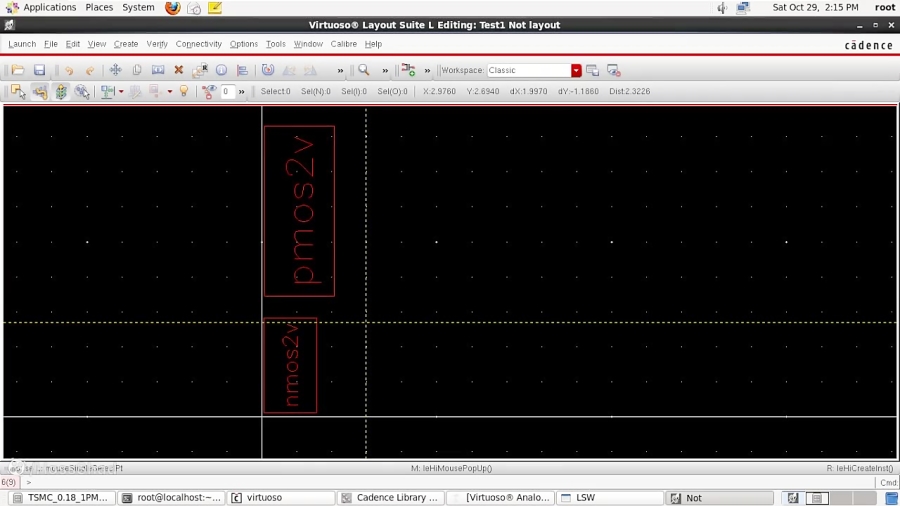900x506 pixels.
Task: Open the Edit menu
Action: pos(72,44)
